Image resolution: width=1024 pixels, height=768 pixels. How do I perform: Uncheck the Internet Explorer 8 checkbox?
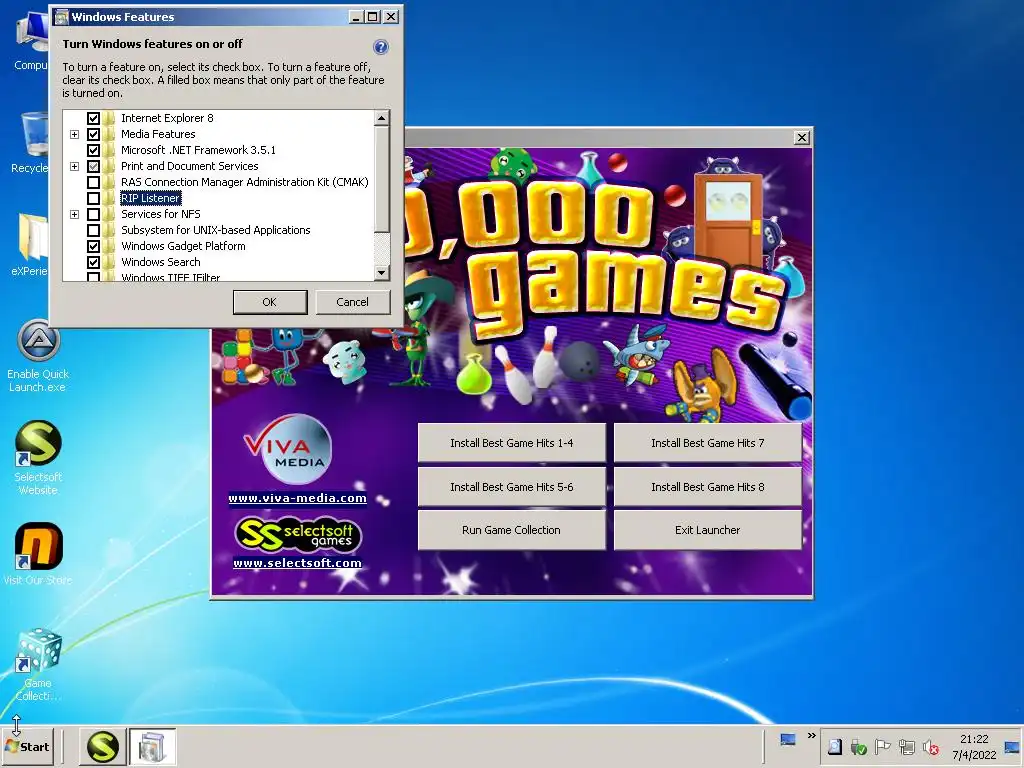[x=93, y=118]
